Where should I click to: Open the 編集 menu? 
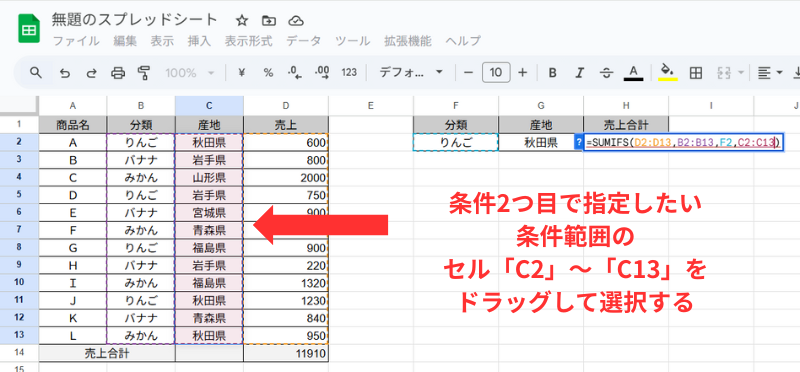[x=125, y=41]
